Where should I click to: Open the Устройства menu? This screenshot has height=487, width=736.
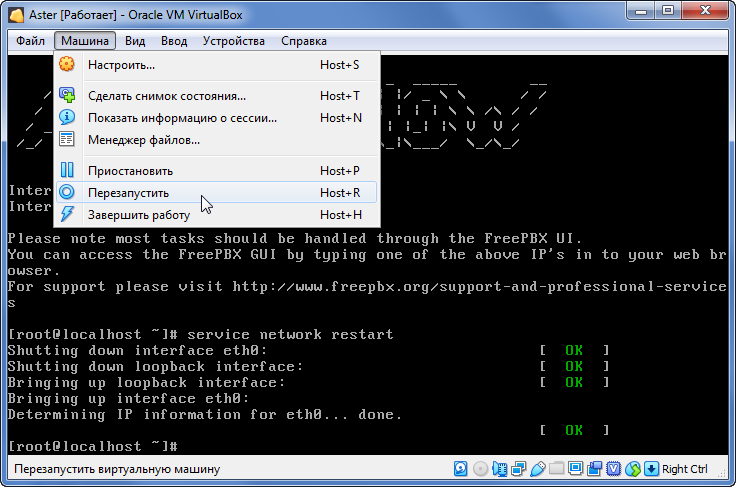233,41
